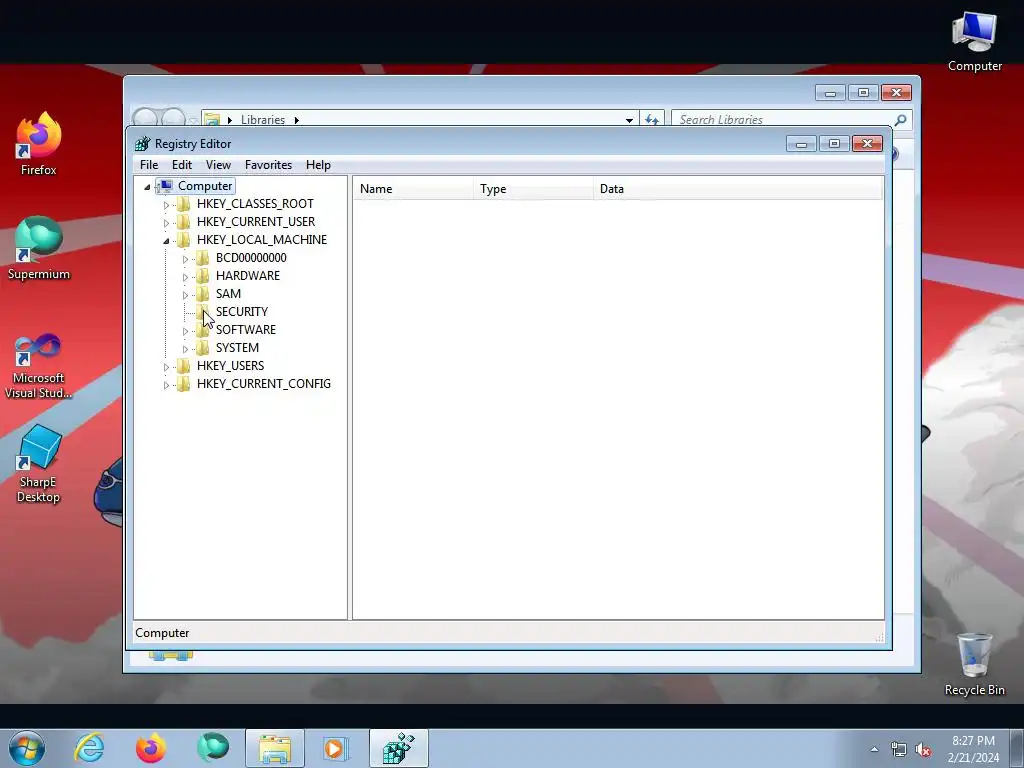Click the HKEY_CLASSES_ROOT folder icon

[184, 204]
